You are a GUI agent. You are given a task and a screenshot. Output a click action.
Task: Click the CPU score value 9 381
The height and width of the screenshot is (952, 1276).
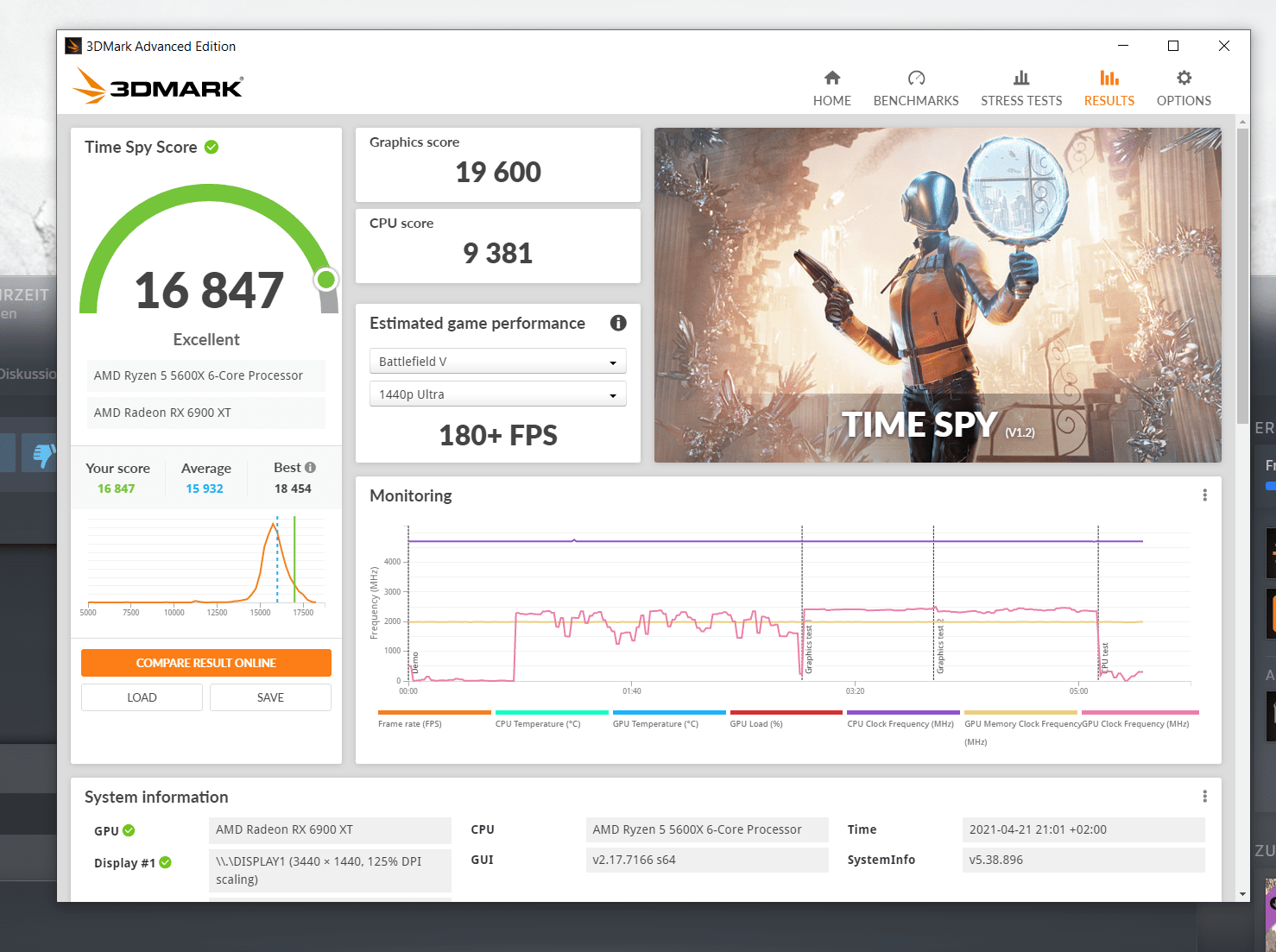pos(498,254)
